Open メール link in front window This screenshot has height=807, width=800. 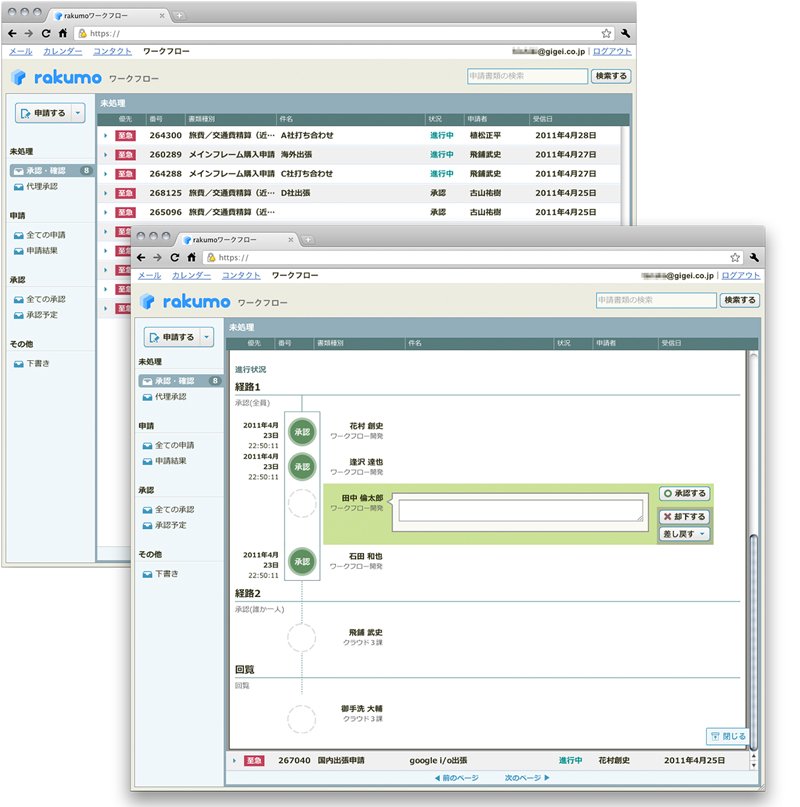[149, 275]
